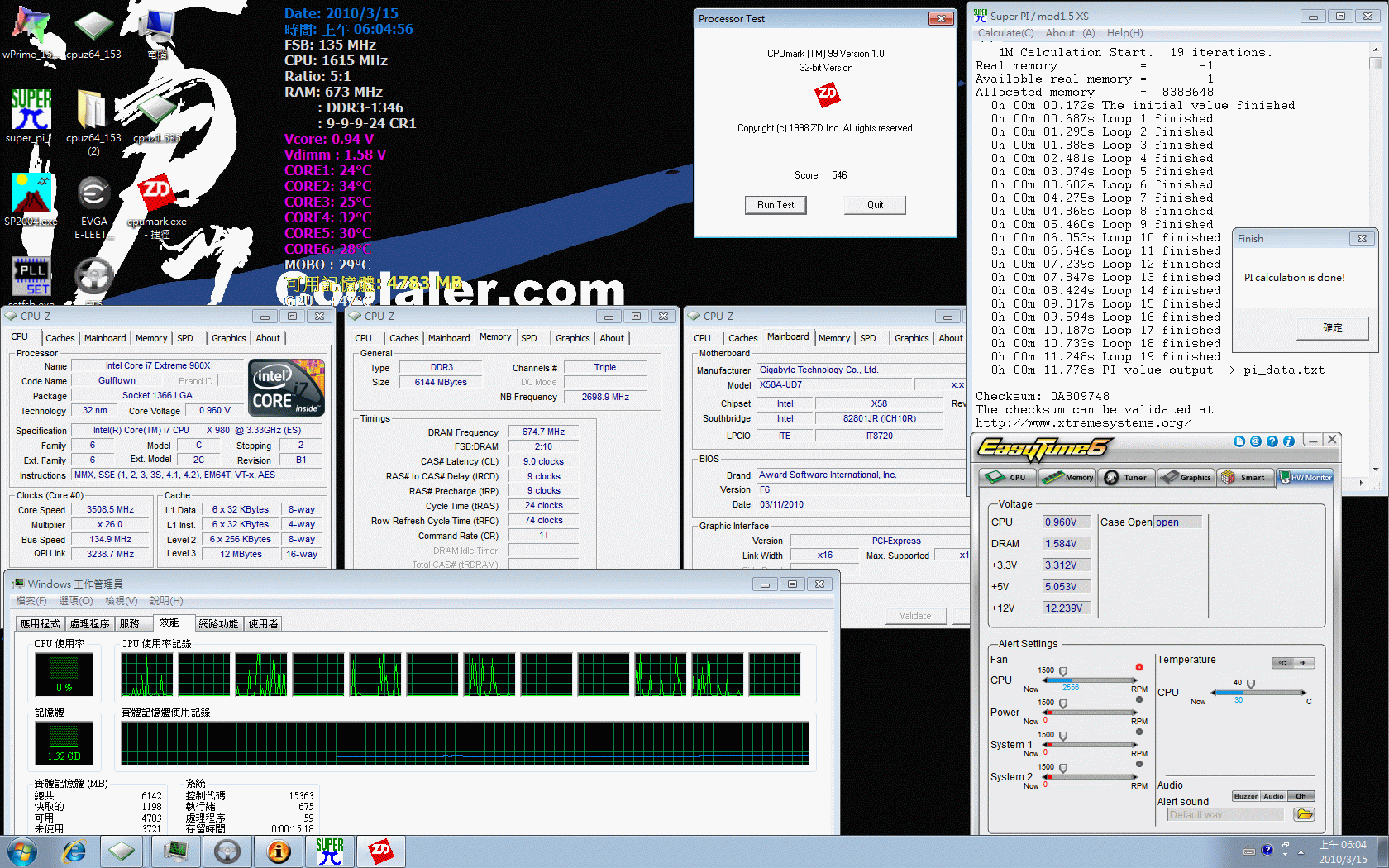Switch to Super PI taskbar icon
Image resolution: width=1389 pixels, height=868 pixels.
(330, 851)
